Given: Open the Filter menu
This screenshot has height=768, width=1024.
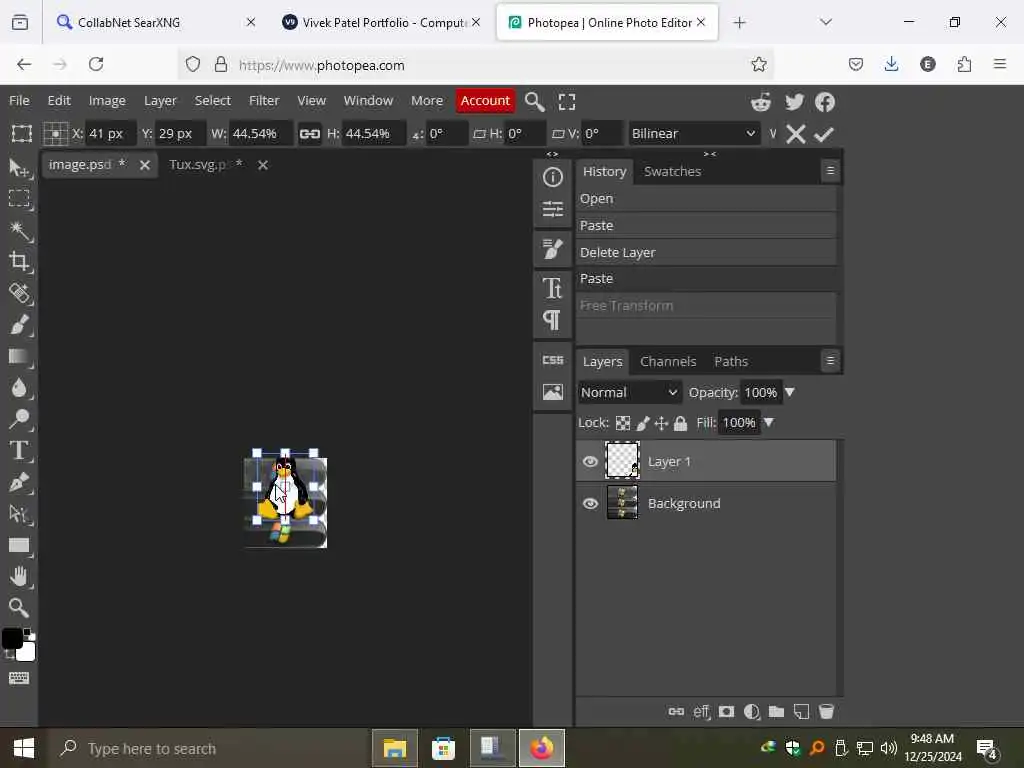Looking at the screenshot, I should (x=264, y=101).
